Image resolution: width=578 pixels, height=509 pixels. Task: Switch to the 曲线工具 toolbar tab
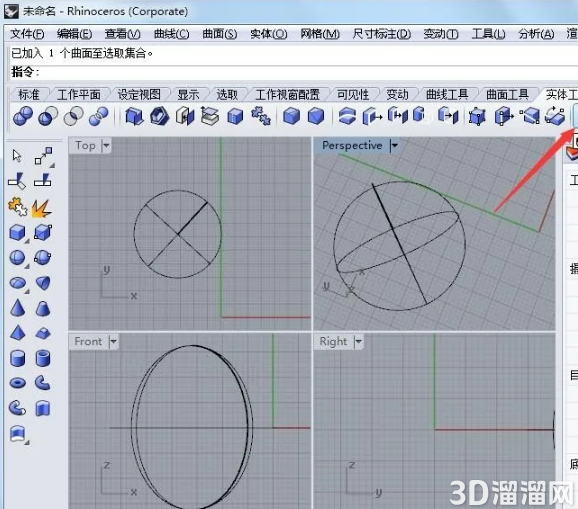(x=447, y=95)
